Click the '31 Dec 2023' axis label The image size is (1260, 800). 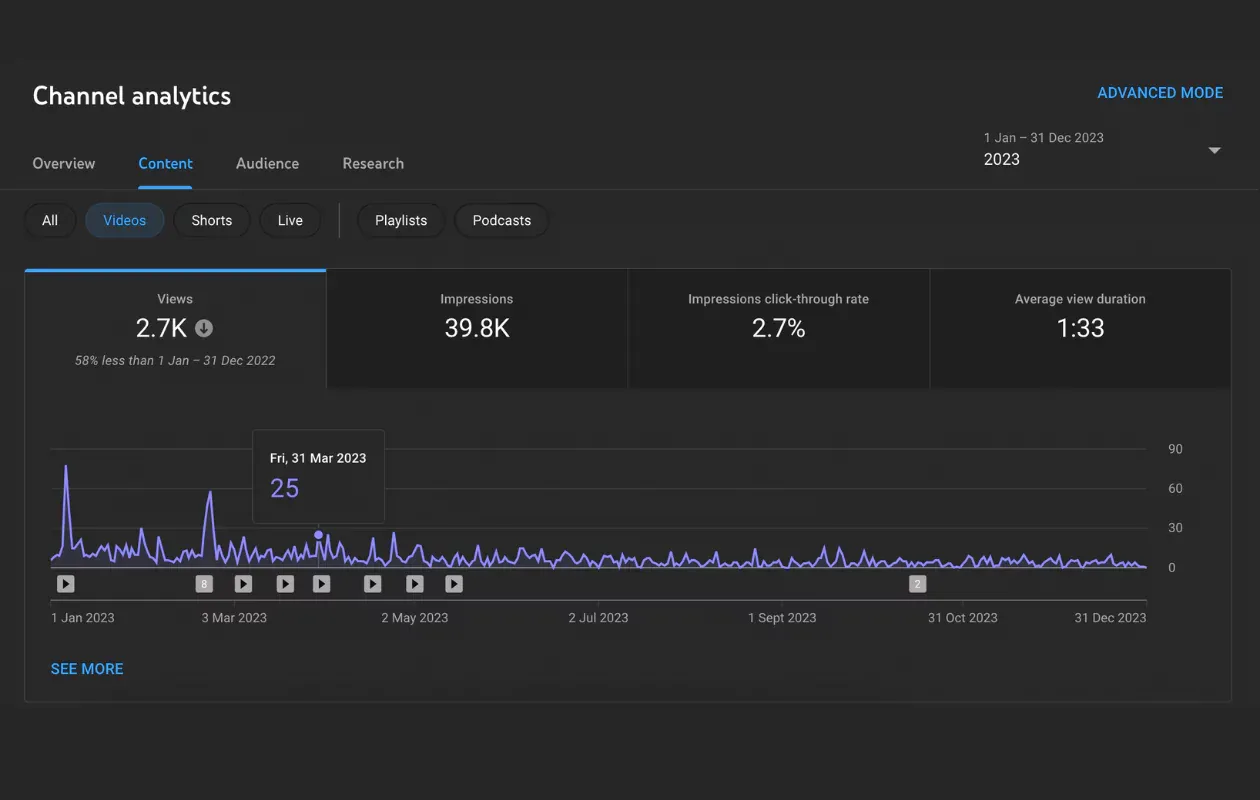(x=1110, y=618)
